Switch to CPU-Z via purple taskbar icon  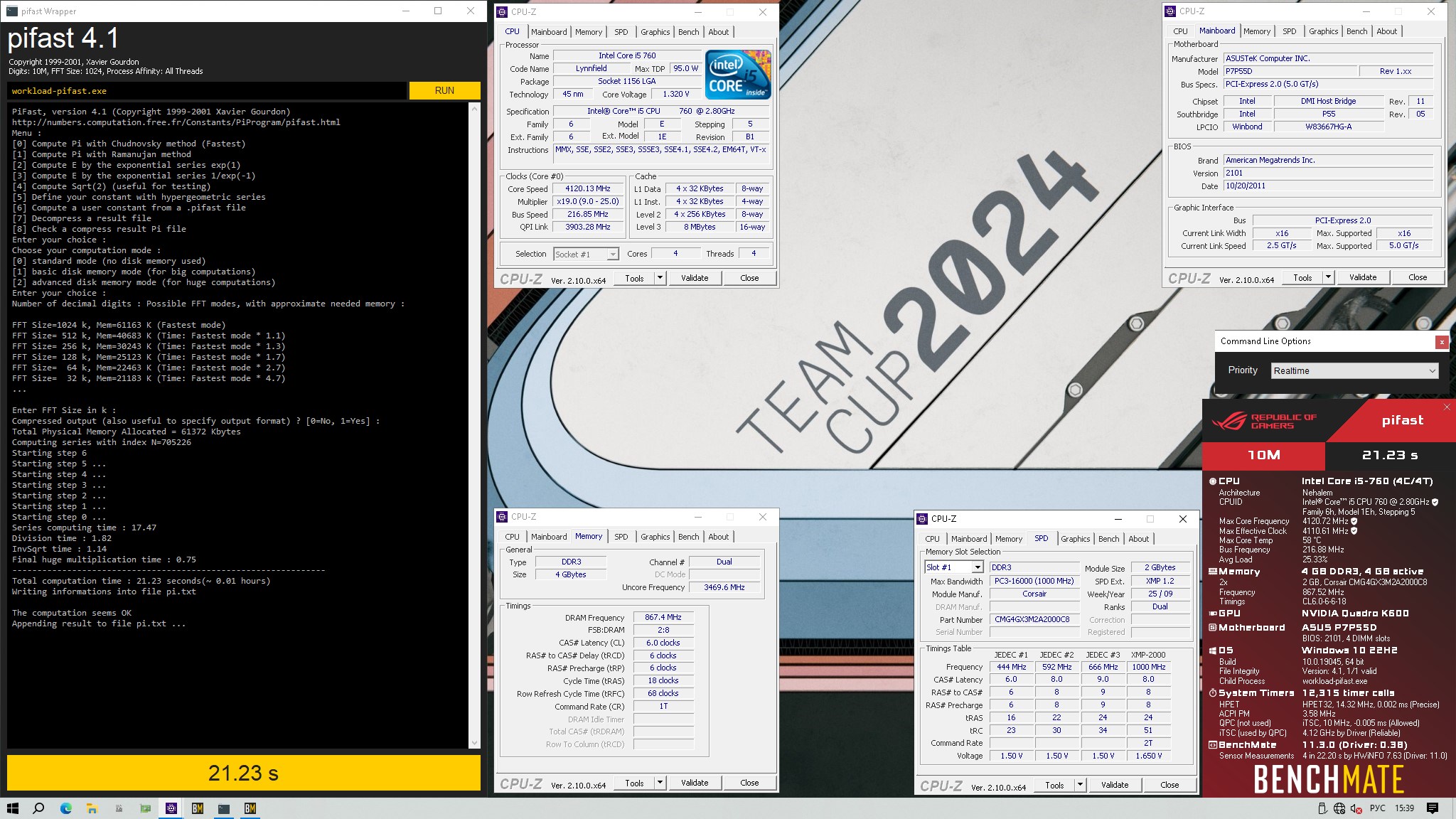coord(171,808)
